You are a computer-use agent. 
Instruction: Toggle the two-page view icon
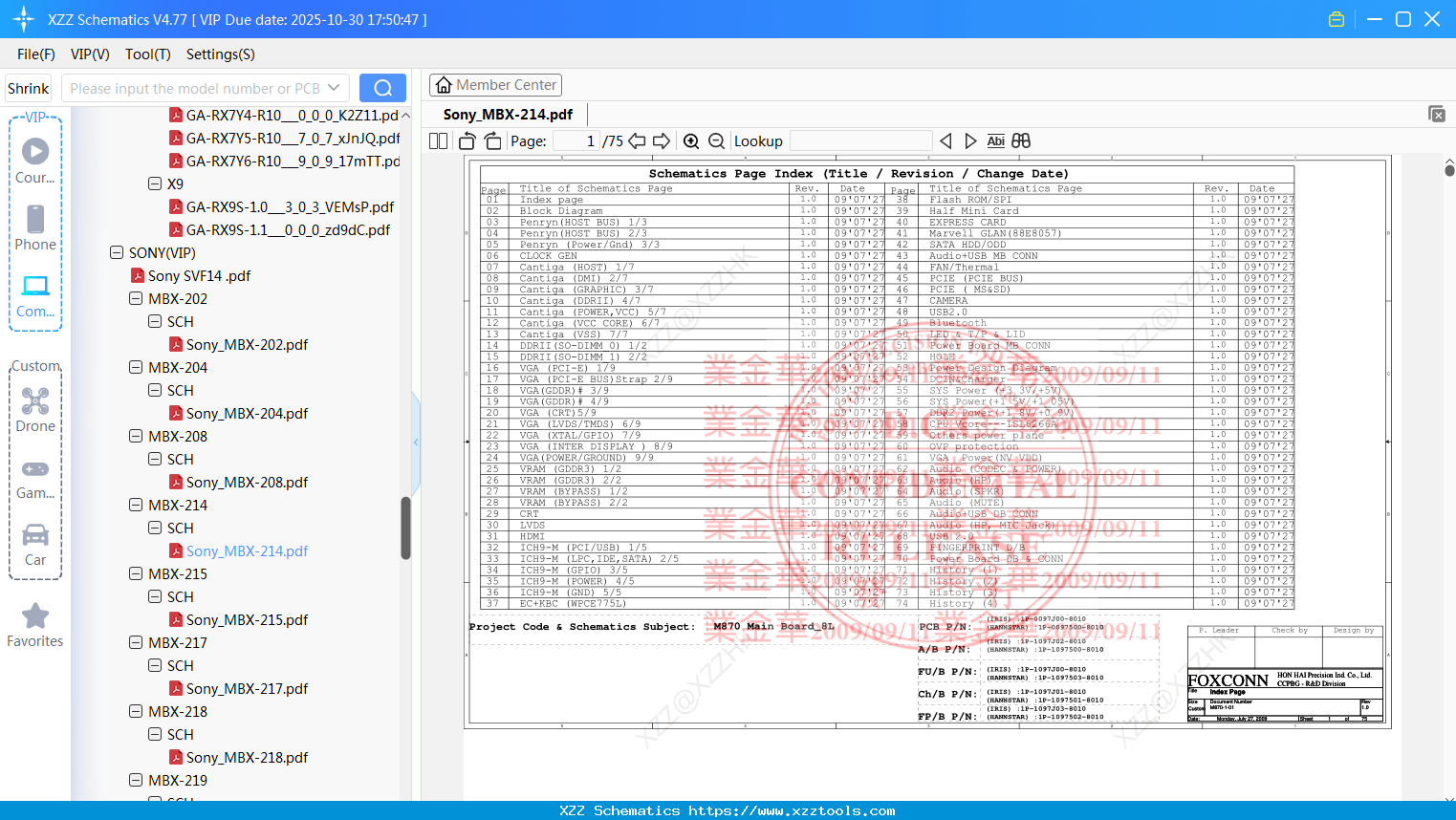[439, 141]
